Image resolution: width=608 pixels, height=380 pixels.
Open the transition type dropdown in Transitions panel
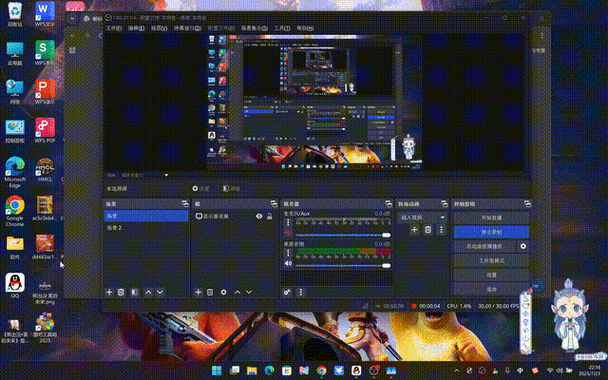click(422, 218)
